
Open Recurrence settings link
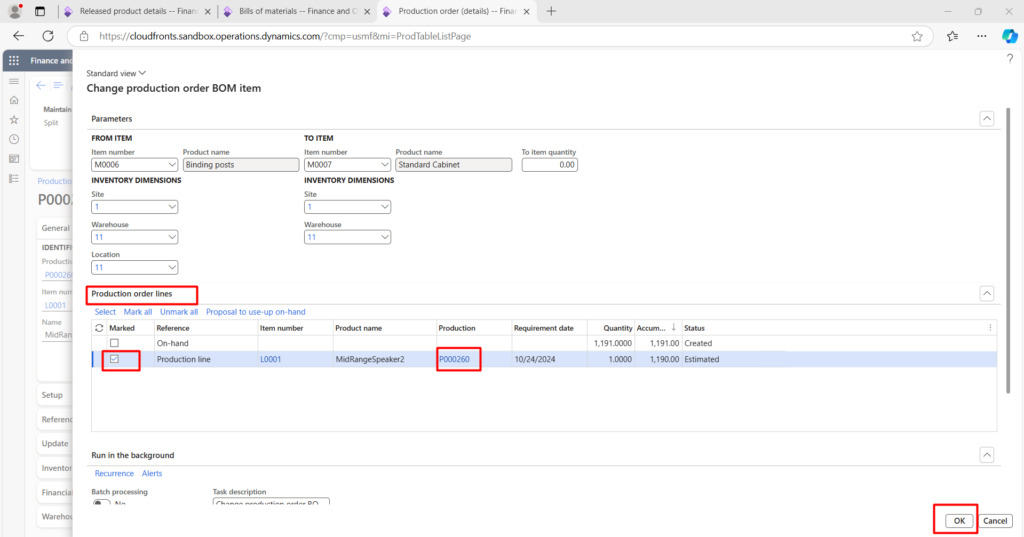pyautogui.click(x=114, y=473)
